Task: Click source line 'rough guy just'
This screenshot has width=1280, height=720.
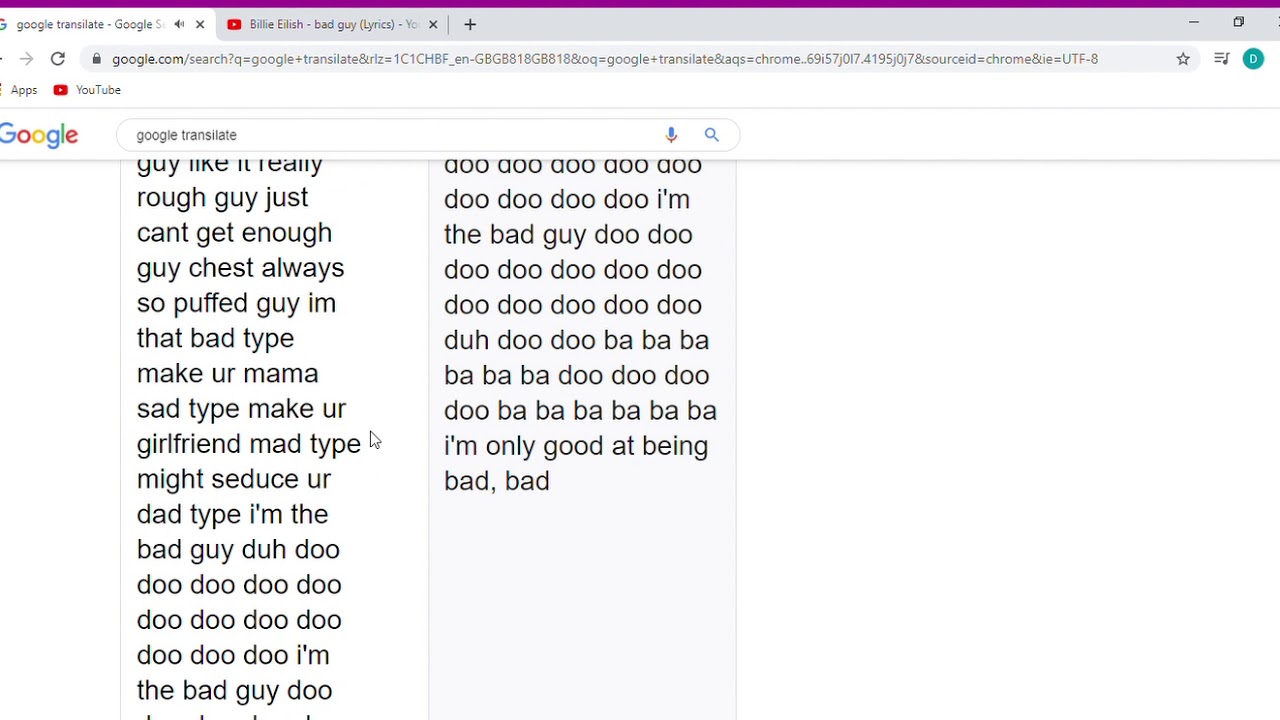Action: point(222,198)
